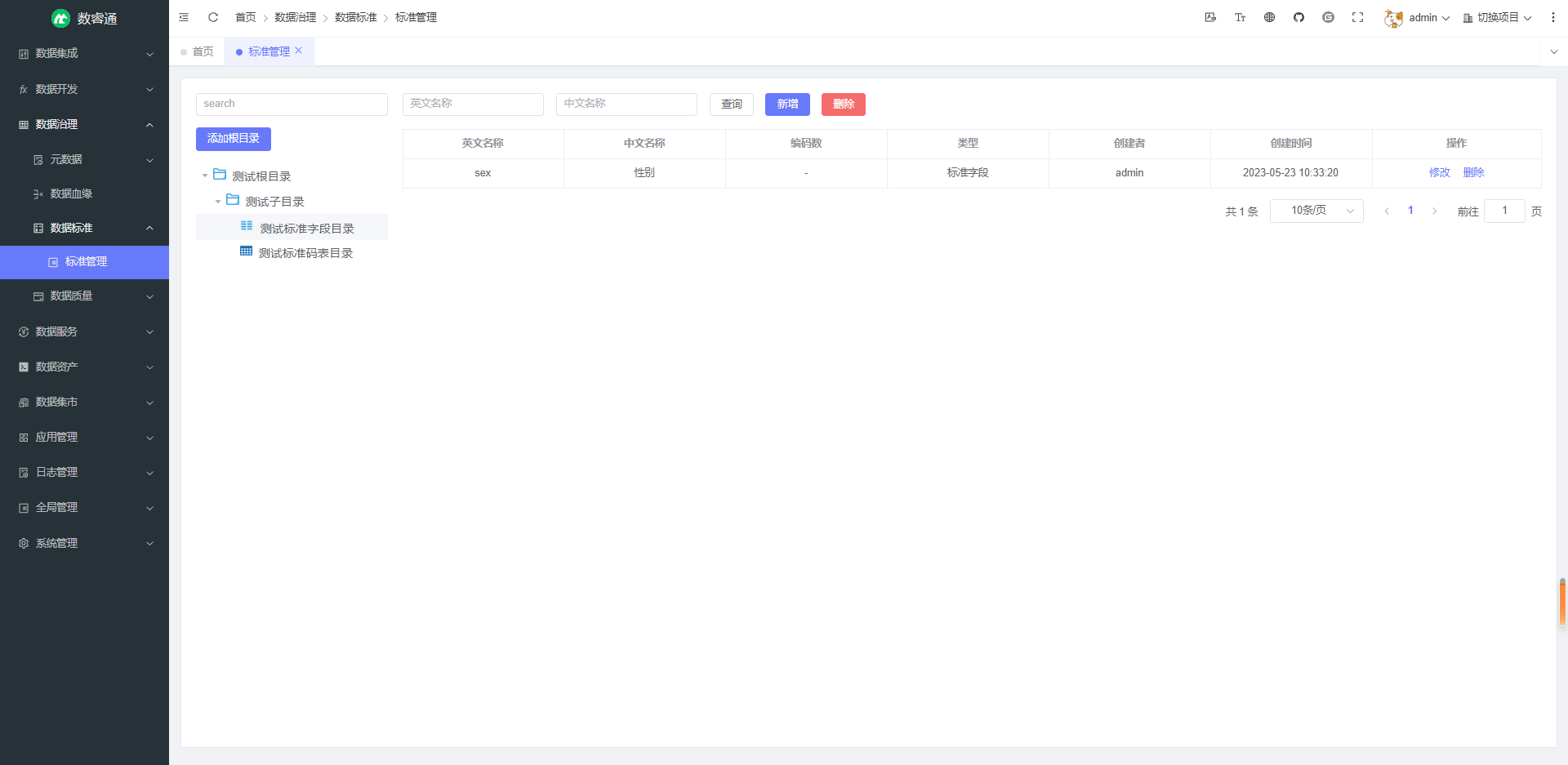Open the language globe icon
Screen dimensions: 1568x765
[x=1269, y=17]
